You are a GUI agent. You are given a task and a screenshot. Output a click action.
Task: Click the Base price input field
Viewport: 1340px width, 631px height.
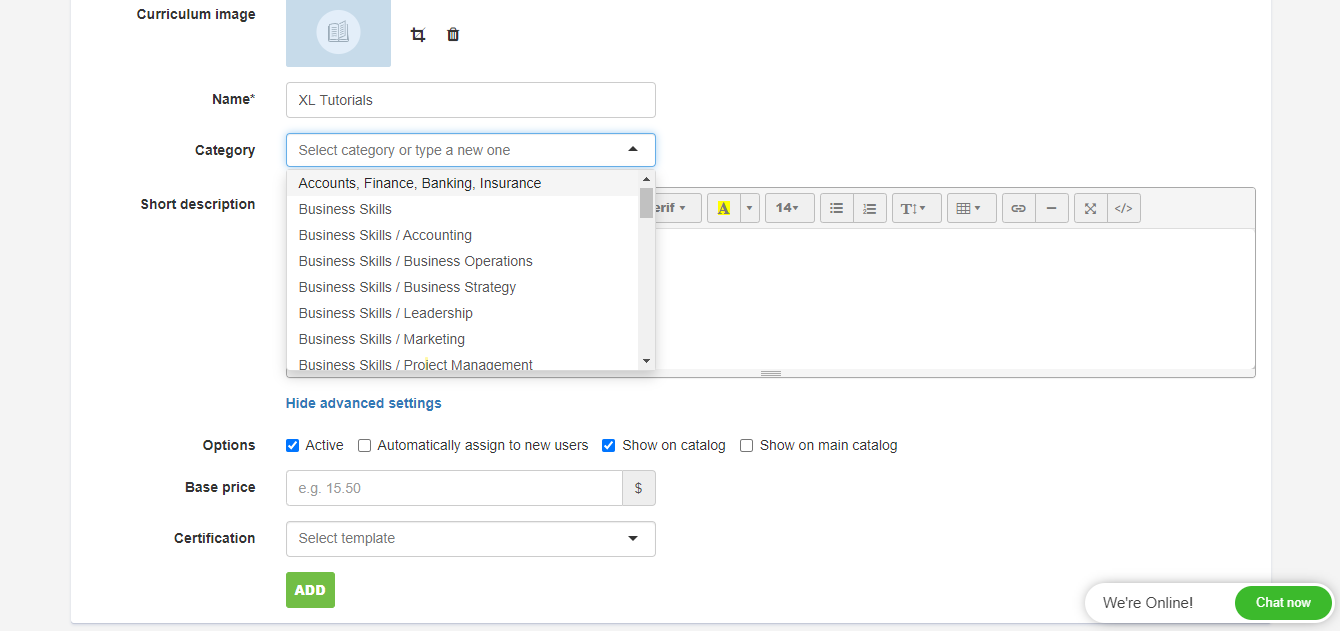[454, 488]
